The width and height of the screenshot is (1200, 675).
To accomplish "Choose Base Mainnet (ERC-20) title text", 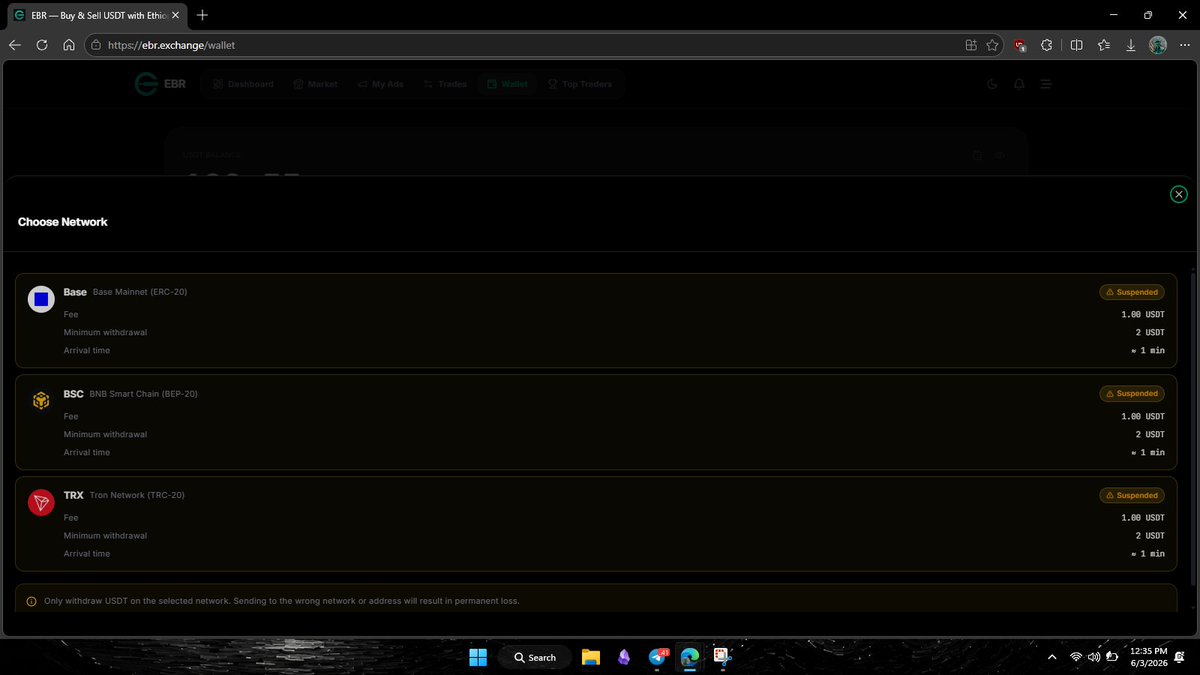I will click(x=140, y=292).
